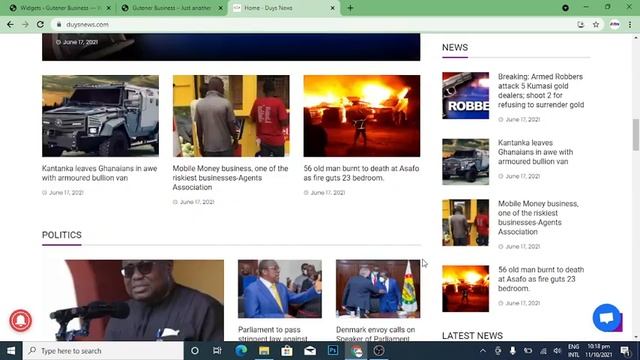Open Photoshop from taskbar
The image size is (640, 360).
[333, 351]
